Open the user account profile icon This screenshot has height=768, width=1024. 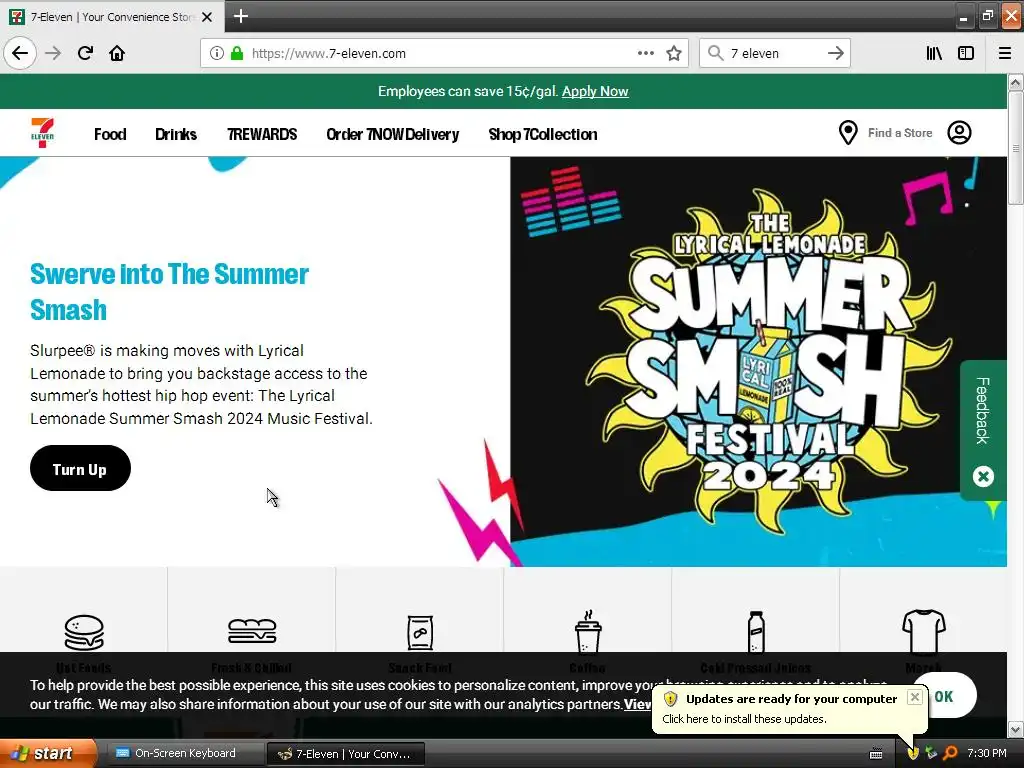(x=959, y=133)
